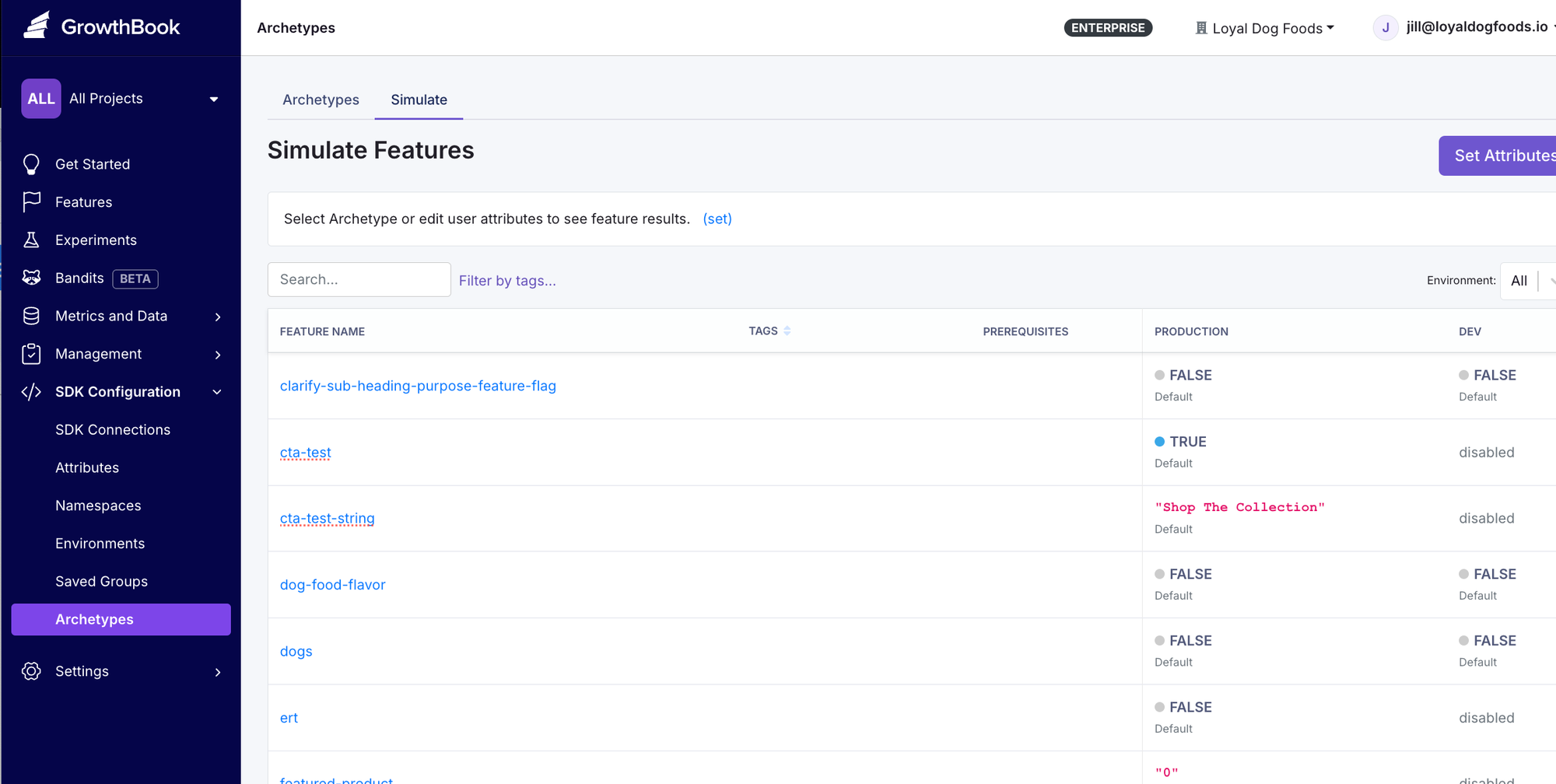This screenshot has height=784, width=1556.
Task: Click the Get Started lightbulb icon
Action: [31, 164]
